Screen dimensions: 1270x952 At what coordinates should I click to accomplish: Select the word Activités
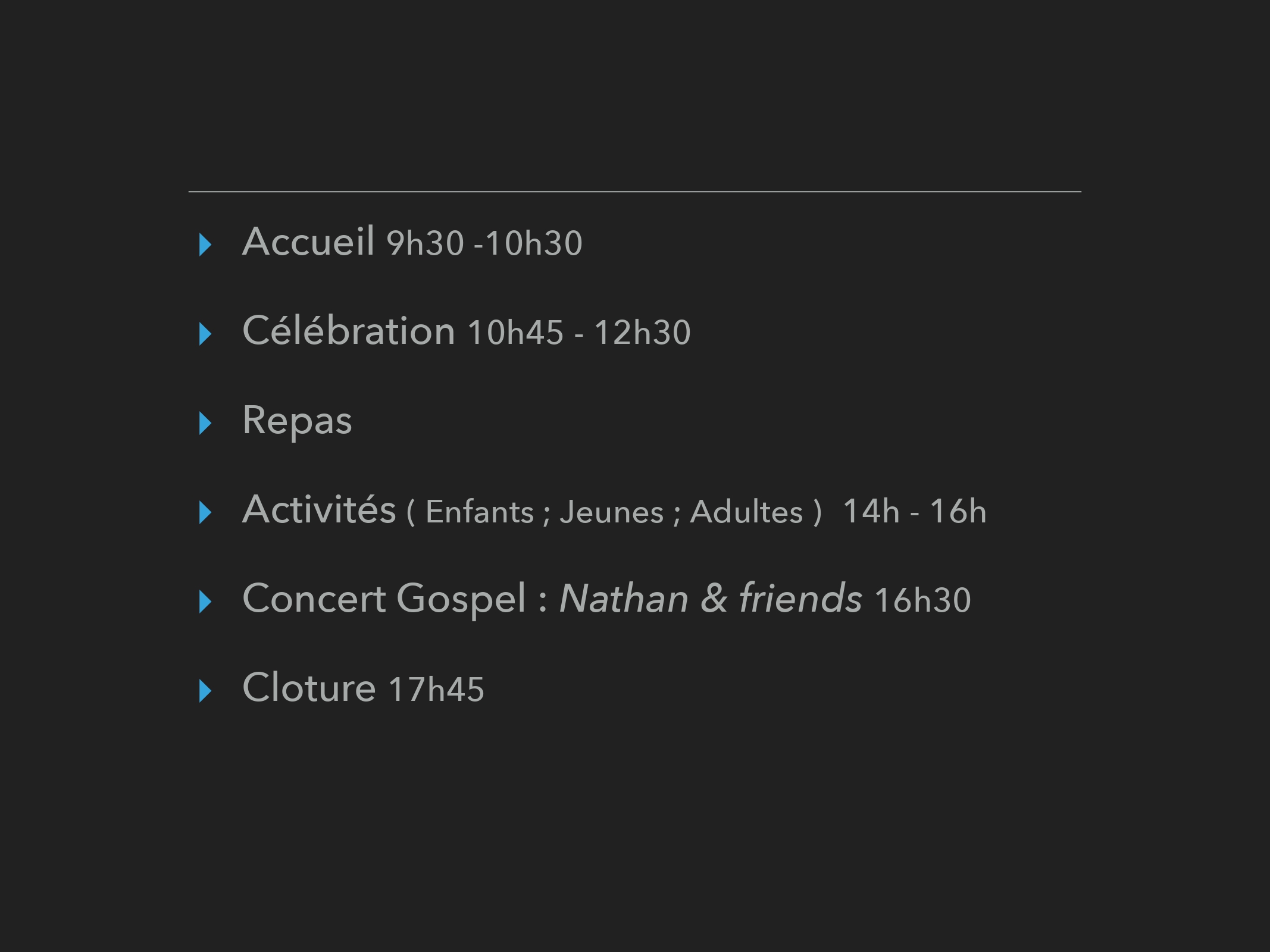(x=319, y=509)
